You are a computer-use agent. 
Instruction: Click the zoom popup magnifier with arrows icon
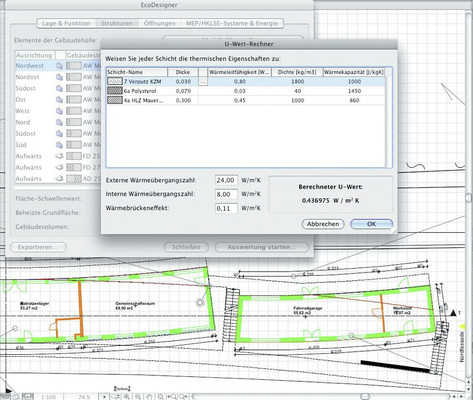(x=115, y=397)
